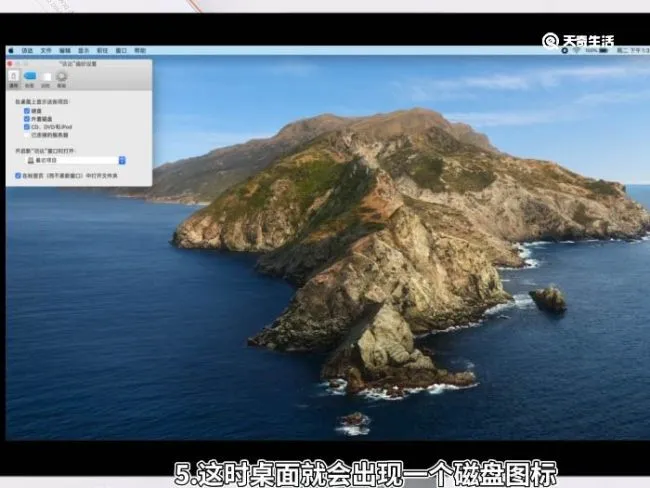This screenshot has height=488, width=650.
Task: Uncheck the 硬盘 (Hard disks) checkbox
Action: [x=27, y=111]
